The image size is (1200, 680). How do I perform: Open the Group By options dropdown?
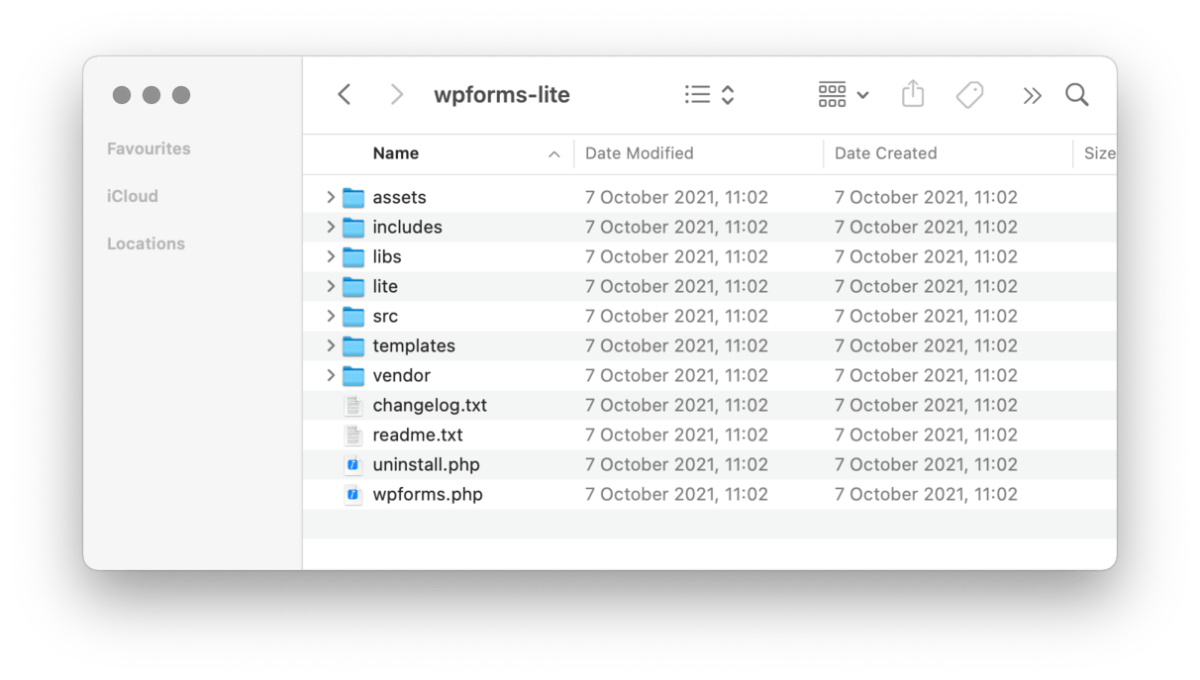(843, 95)
